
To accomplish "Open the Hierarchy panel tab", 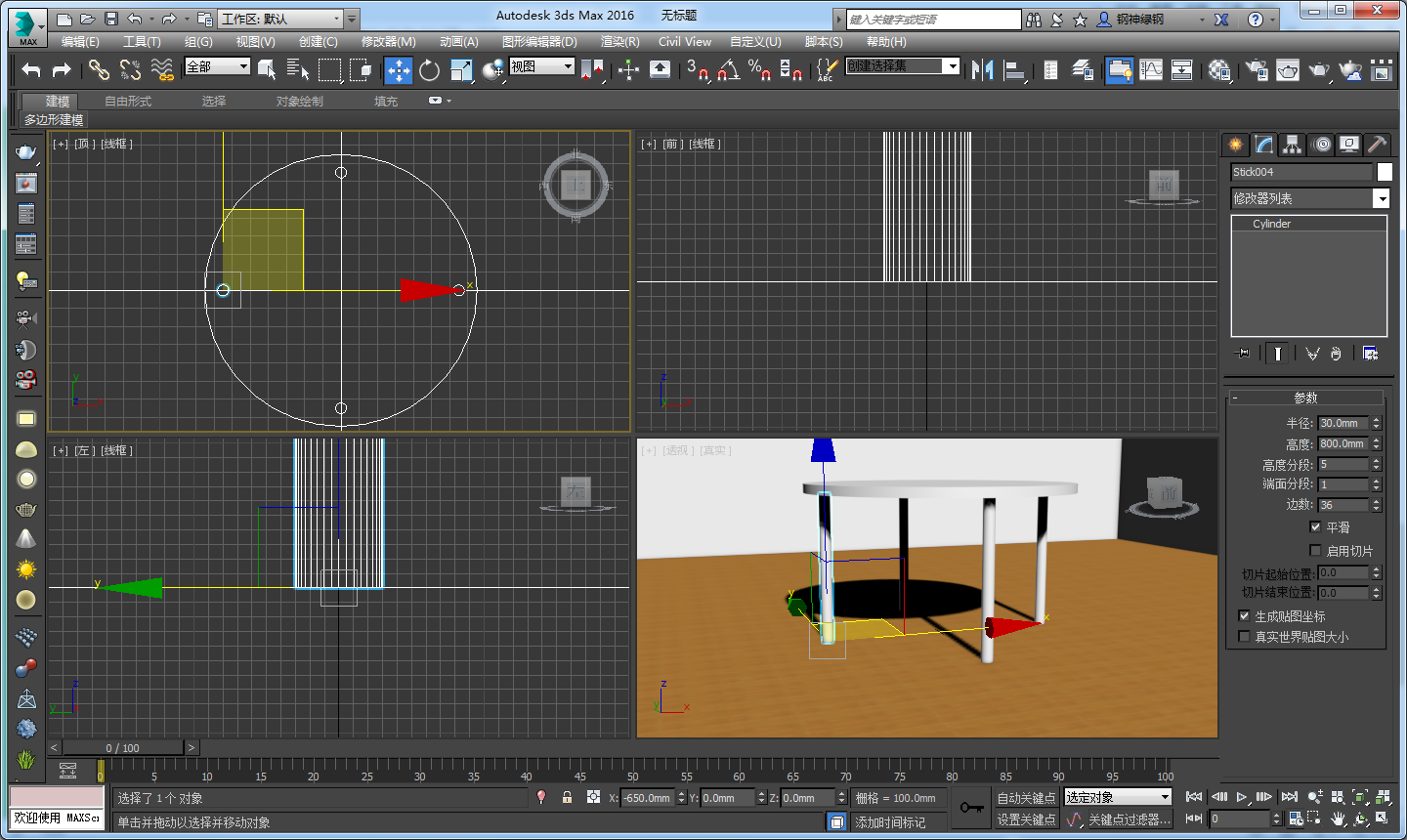I will pos(1292,145).
